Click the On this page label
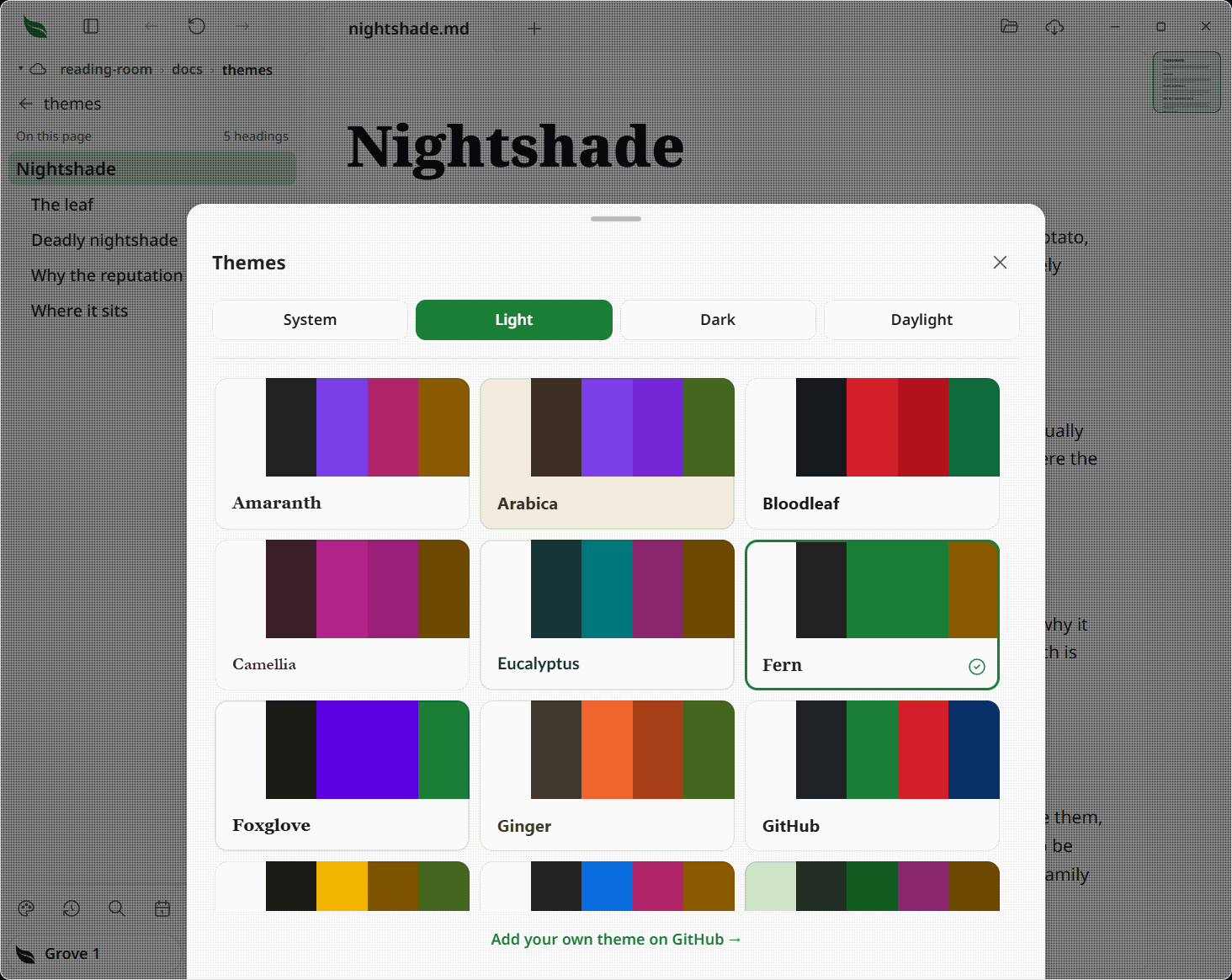This screenshot has width=1232, height=980. point(54,136)
